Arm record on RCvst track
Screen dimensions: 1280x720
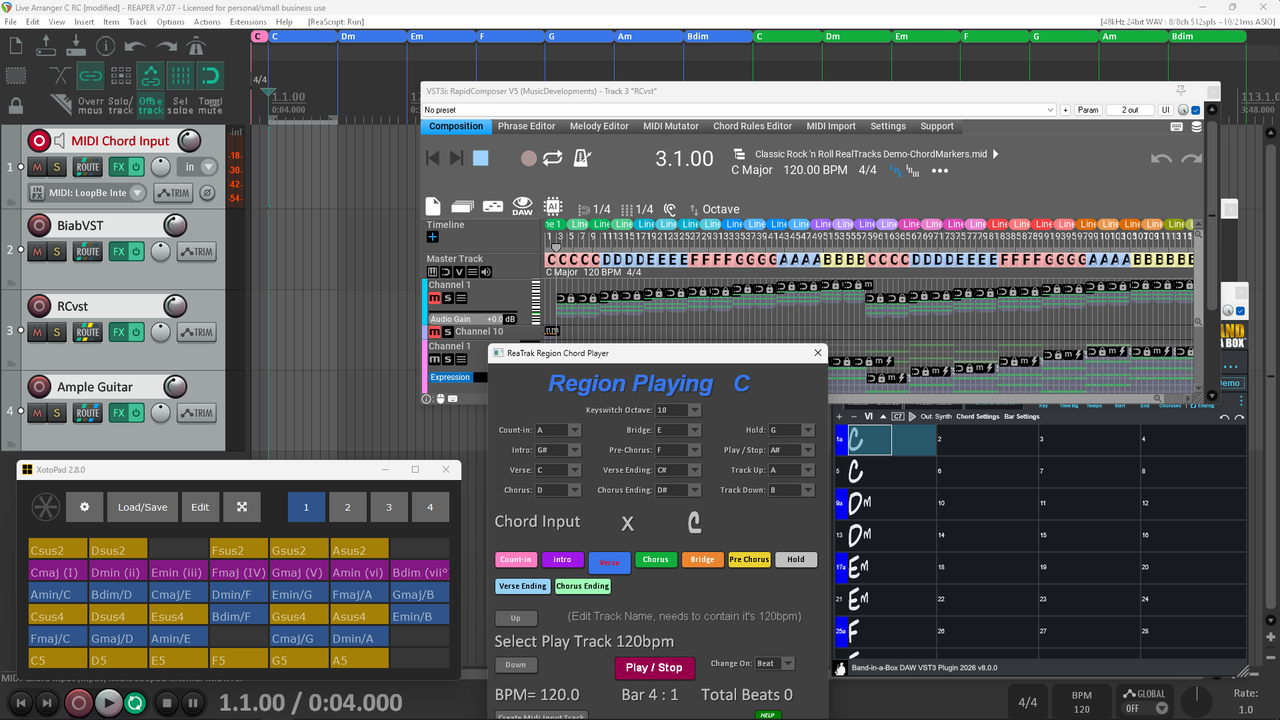39,306
